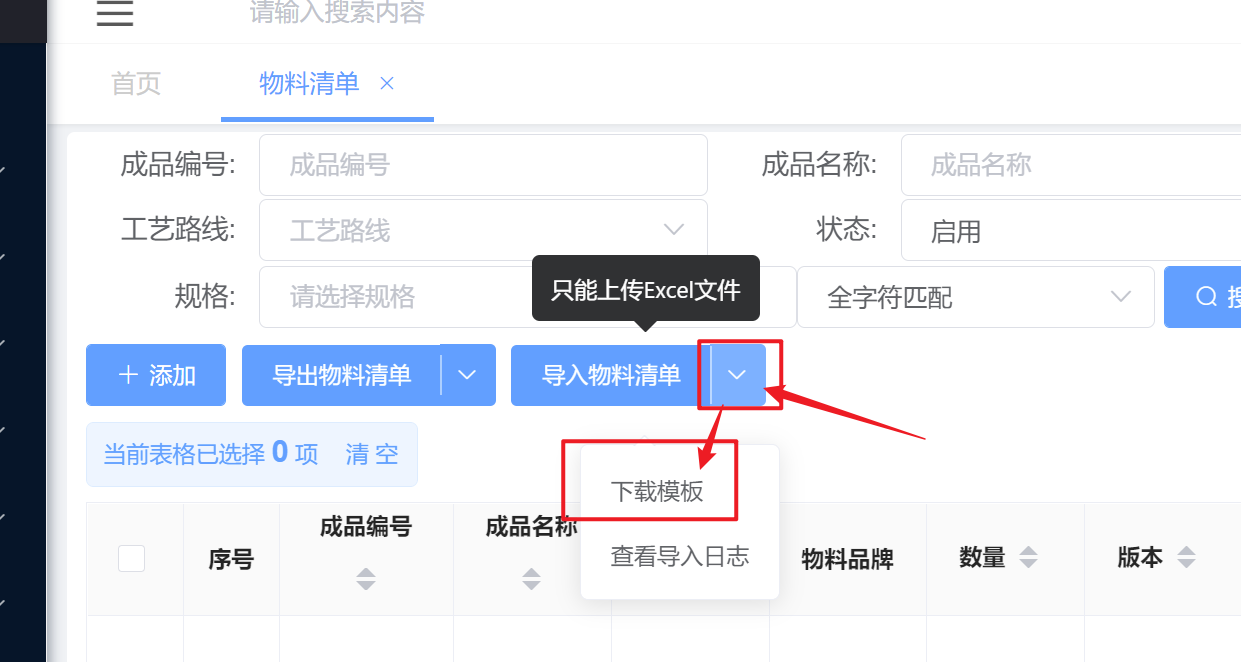Tick the select-all checkbox in table header
The image size is (1241, 662).
tap(132, 558)
